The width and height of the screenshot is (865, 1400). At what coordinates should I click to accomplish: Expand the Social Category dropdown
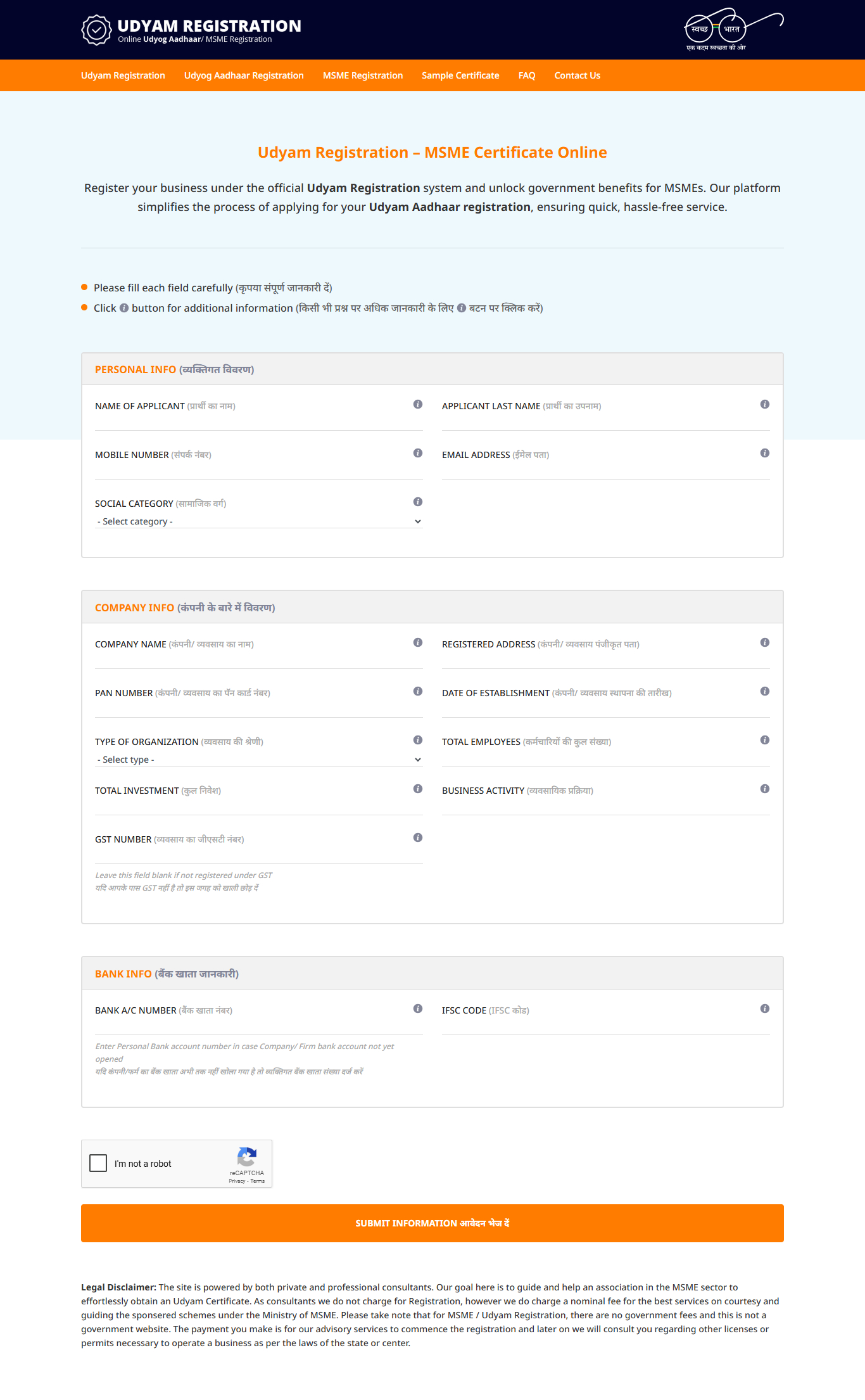click(x=258, y=521)
